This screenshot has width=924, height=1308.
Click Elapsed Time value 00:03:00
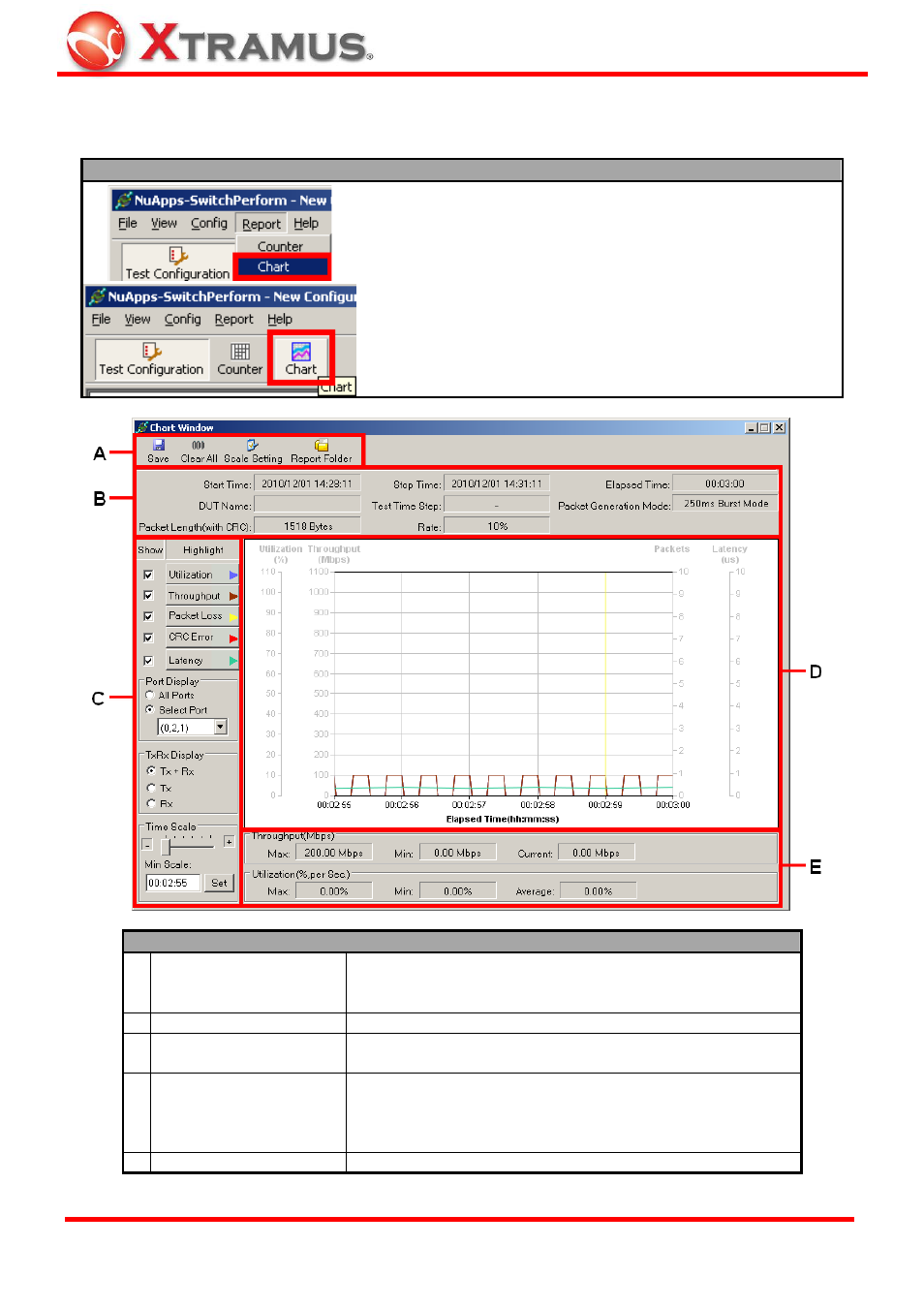click(x=724, y=483)
